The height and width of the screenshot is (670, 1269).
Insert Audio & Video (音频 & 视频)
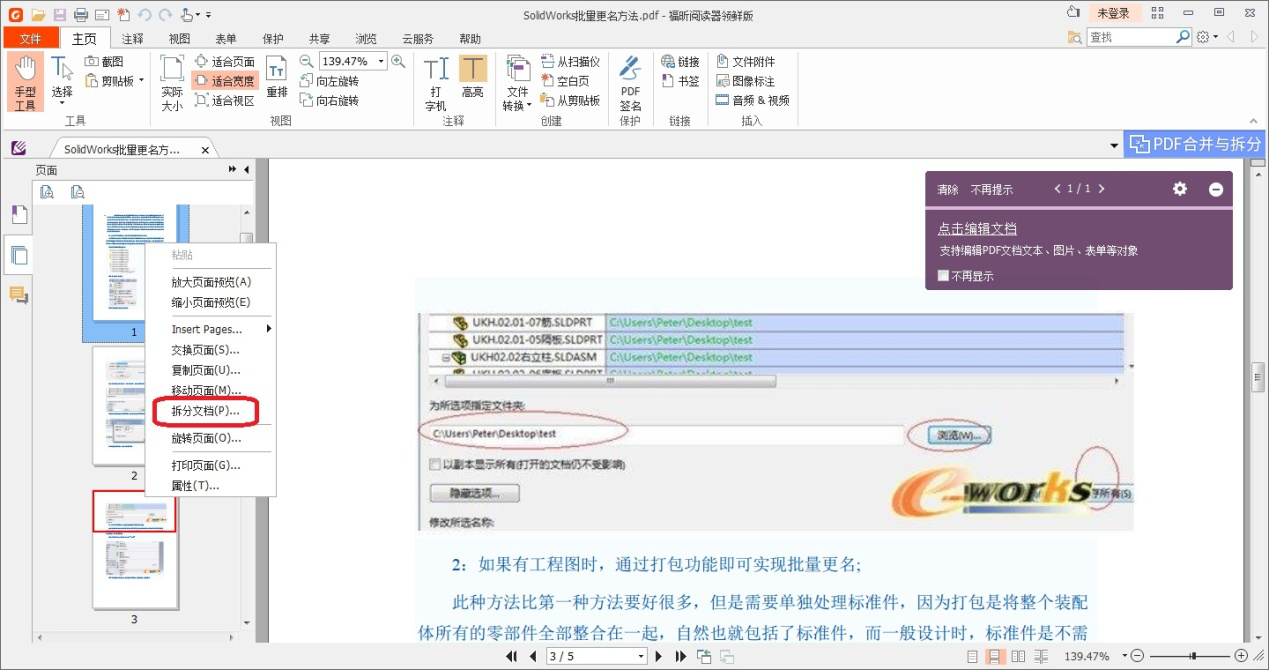point(753,100)
